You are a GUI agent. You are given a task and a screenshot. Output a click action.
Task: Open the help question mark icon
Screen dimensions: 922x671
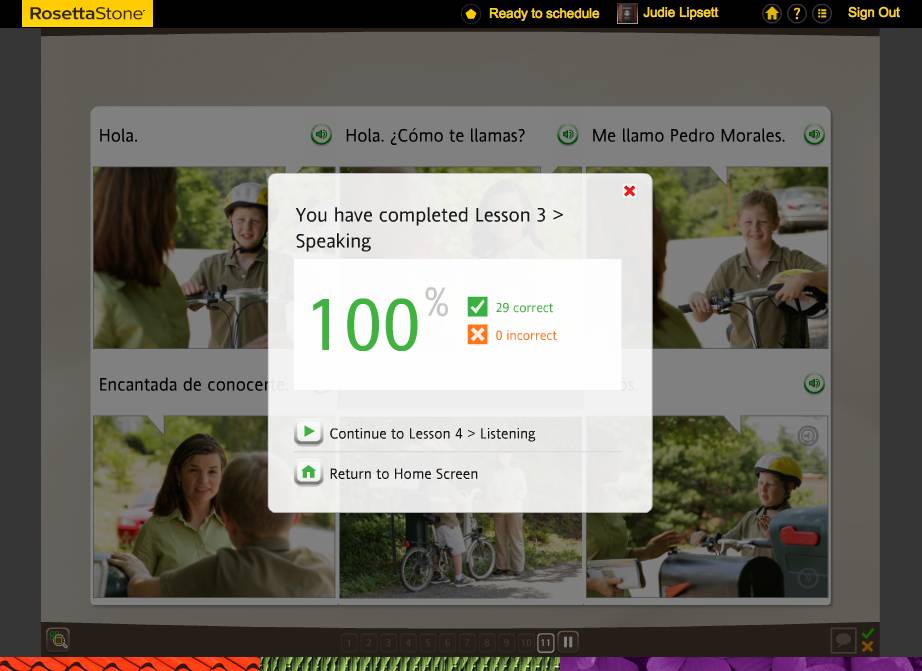797,13
